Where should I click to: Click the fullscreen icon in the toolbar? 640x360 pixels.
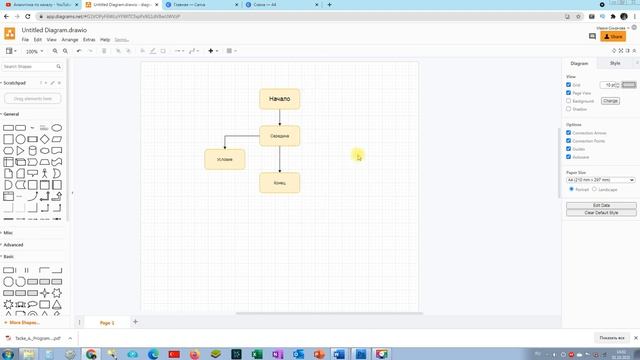pyautogui.click(x=621, y=51)
